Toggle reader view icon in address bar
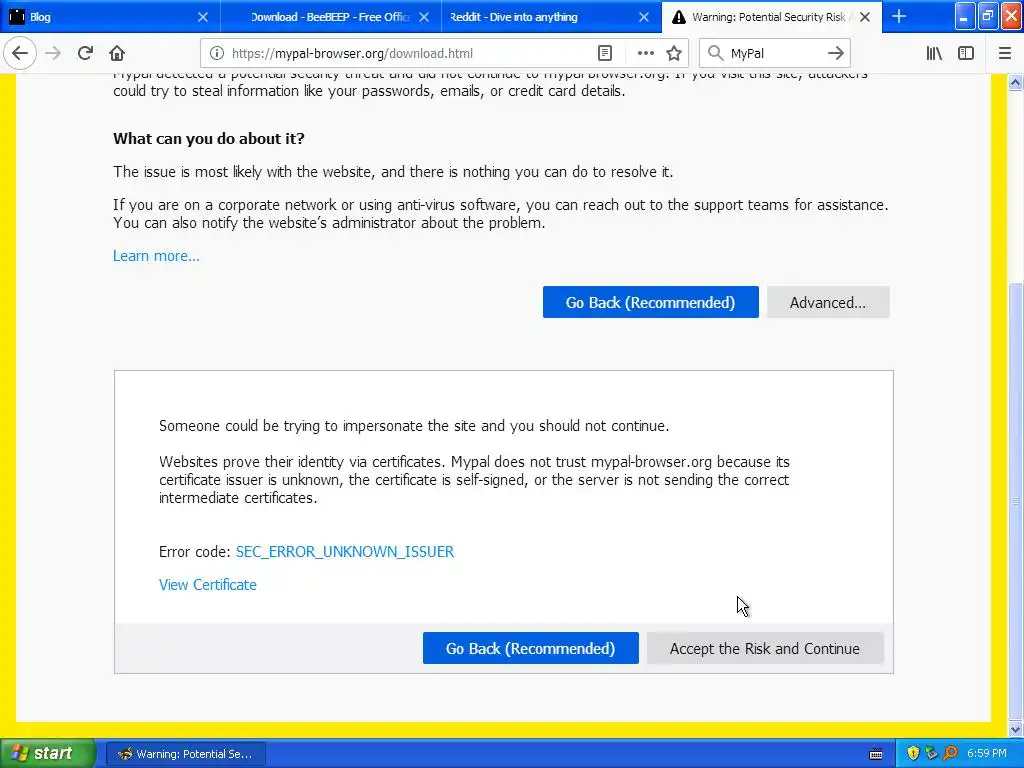The width and height of the screenshot is (1024, 768). click(x=605, y=54)
